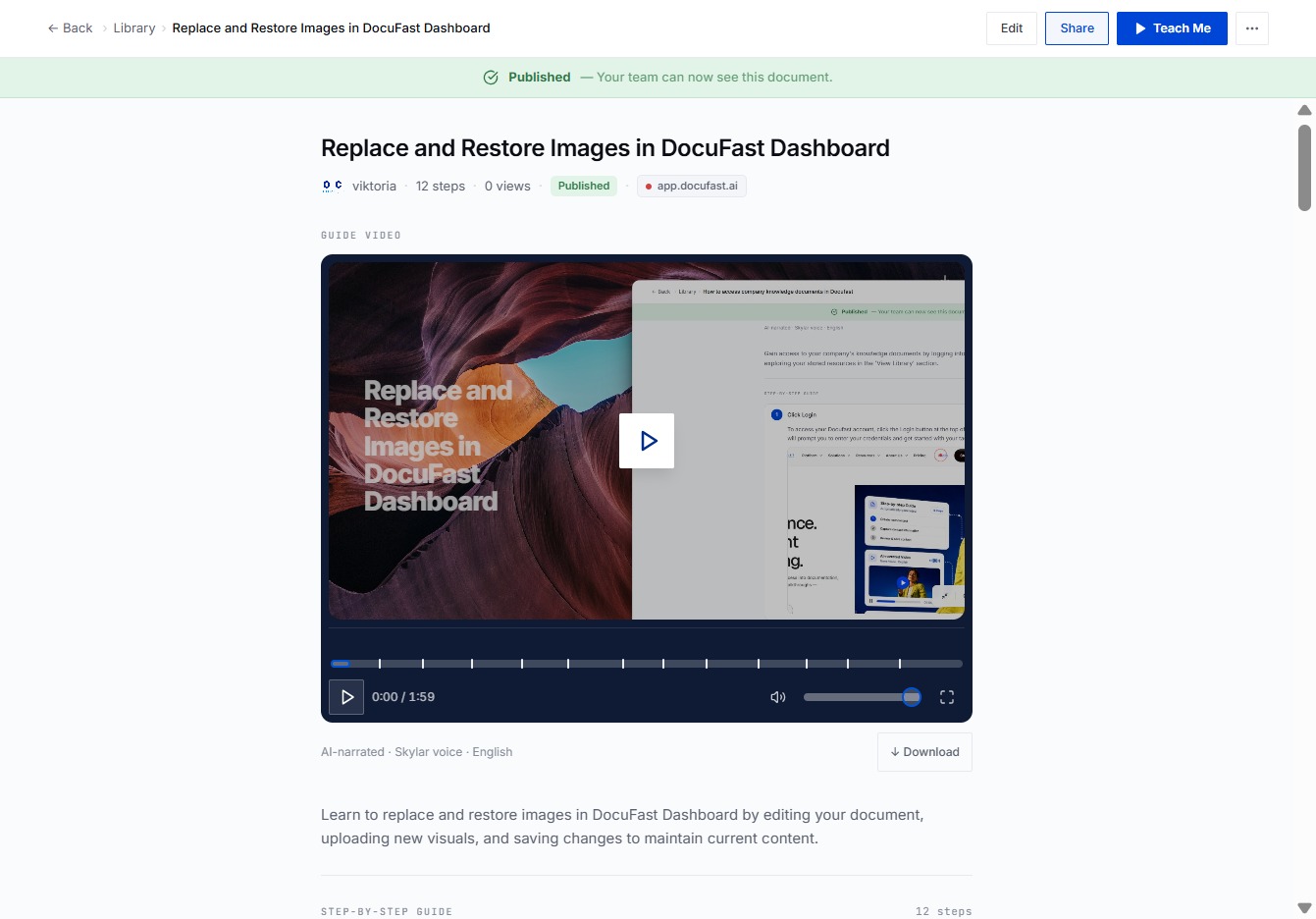Download the guide video

point(924,752)
